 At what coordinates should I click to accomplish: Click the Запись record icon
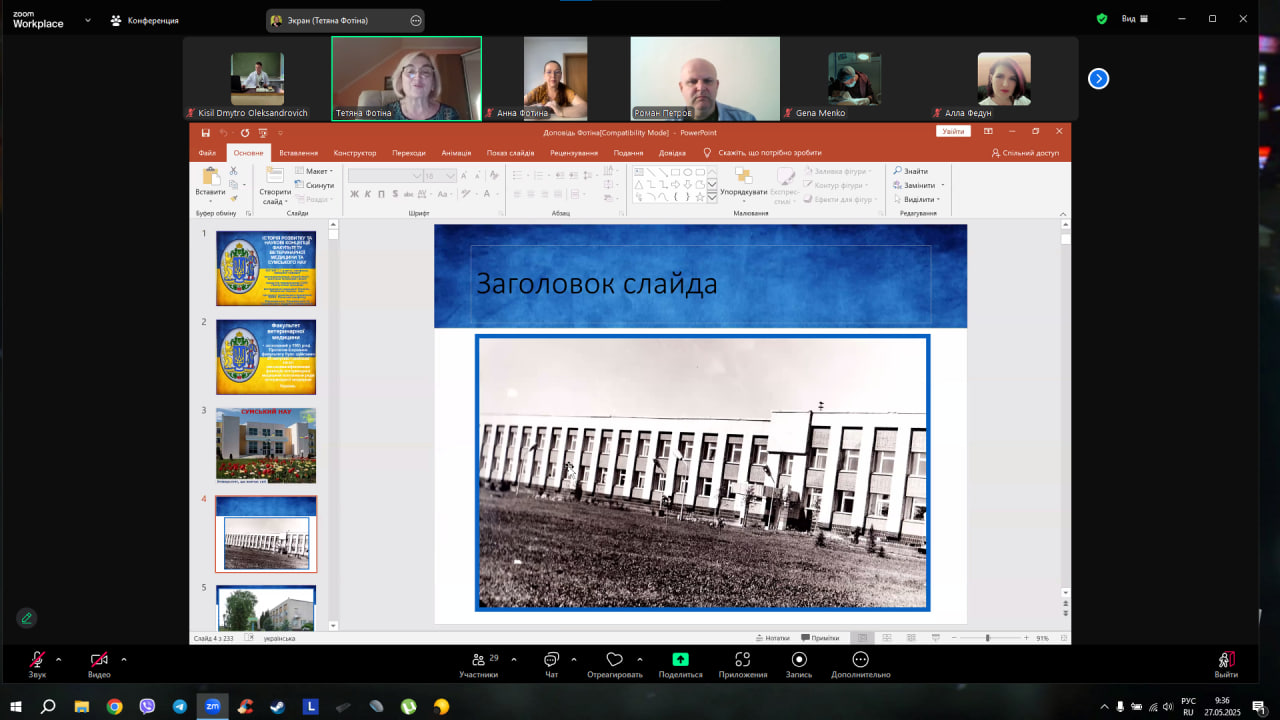pos(799,659)
